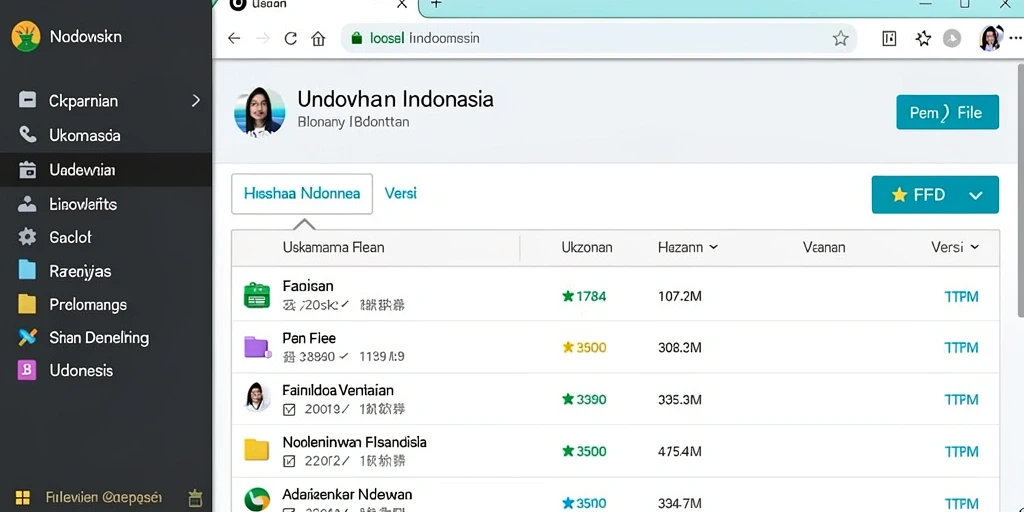Click TTPM link in Faoican row
1024x512 pixels.
(x=961, y=296)
